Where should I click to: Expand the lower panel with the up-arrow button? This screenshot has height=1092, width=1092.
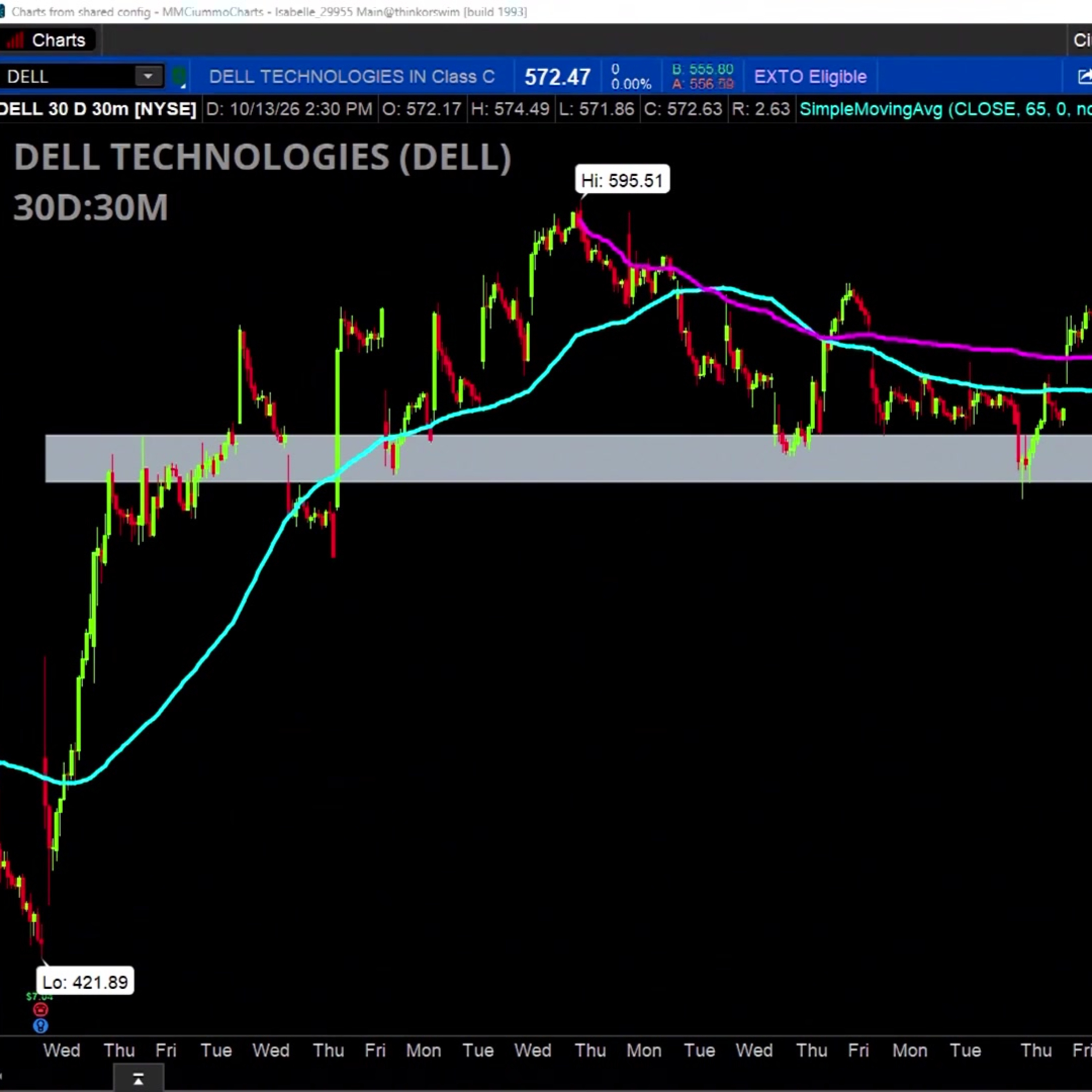pos(138,1079)
